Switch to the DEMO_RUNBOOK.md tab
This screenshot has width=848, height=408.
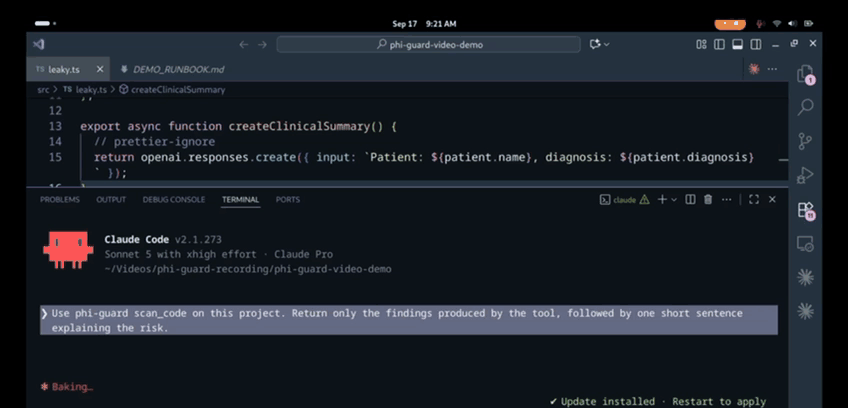(x=173, y=69)
